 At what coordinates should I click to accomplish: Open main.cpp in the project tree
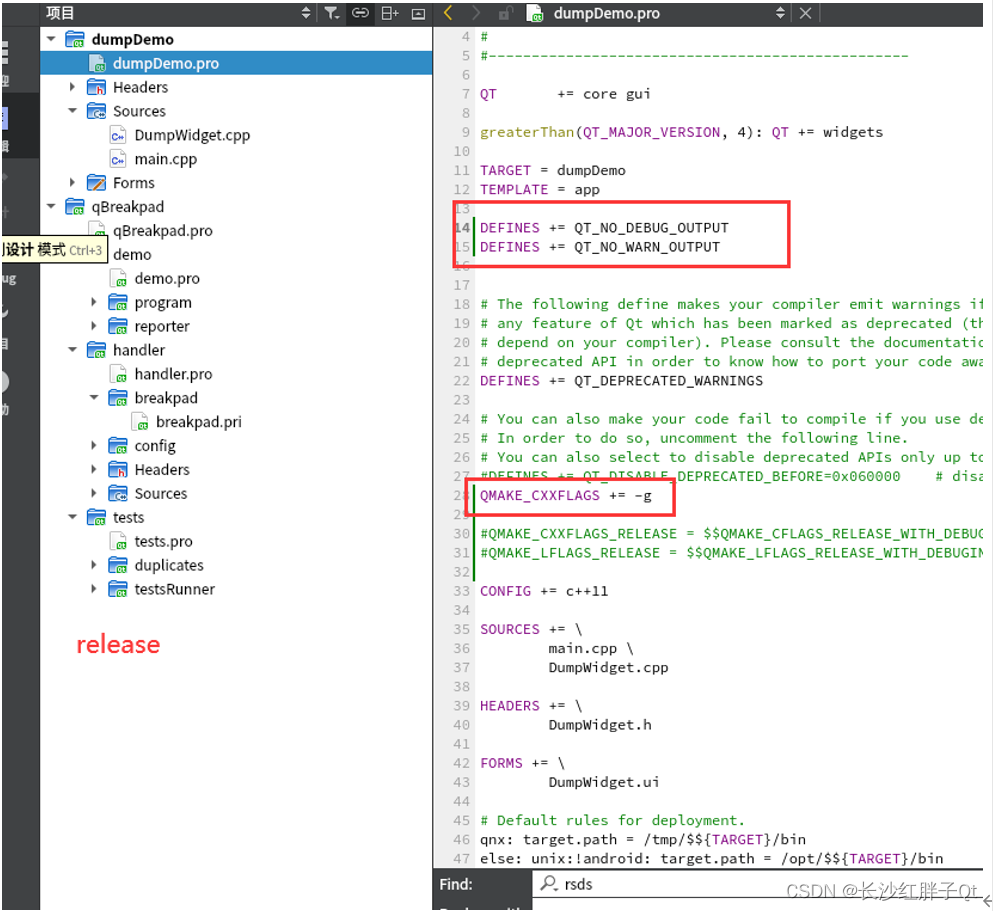(165, 159)
